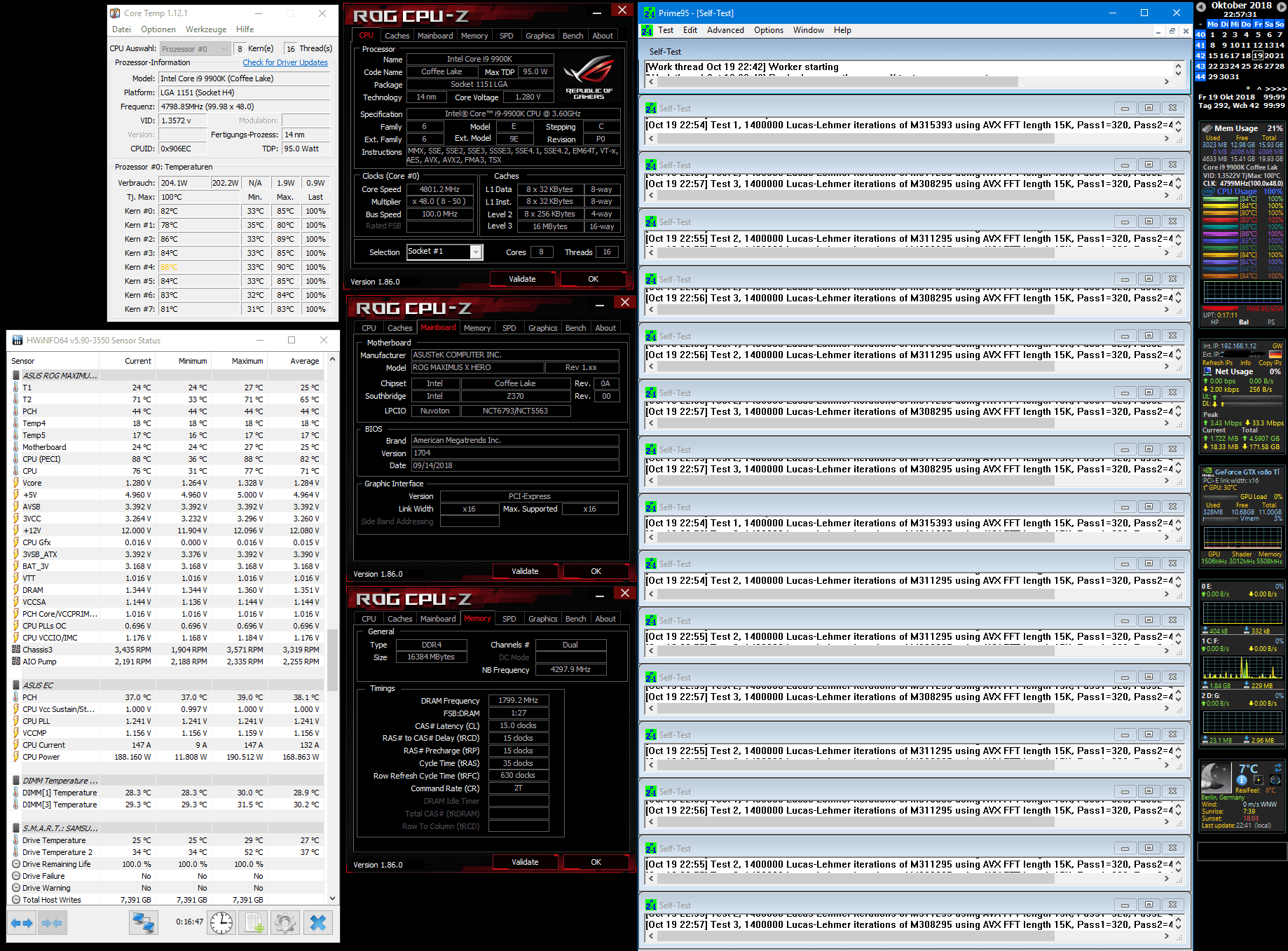The height and width of the screenshot is (951, 1288).
Task: Click Prime95 child-window icon left of Test menu
Action: [647, 31]
